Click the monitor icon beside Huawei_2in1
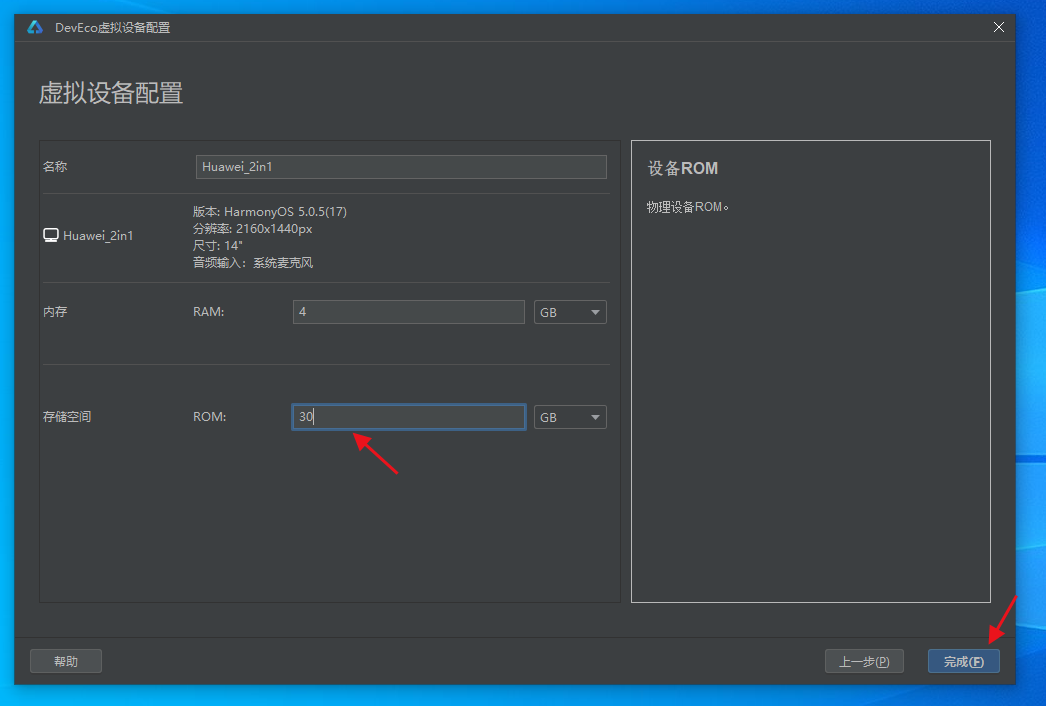The width and height of the screenshot is (1046, 706). point(50,235)
